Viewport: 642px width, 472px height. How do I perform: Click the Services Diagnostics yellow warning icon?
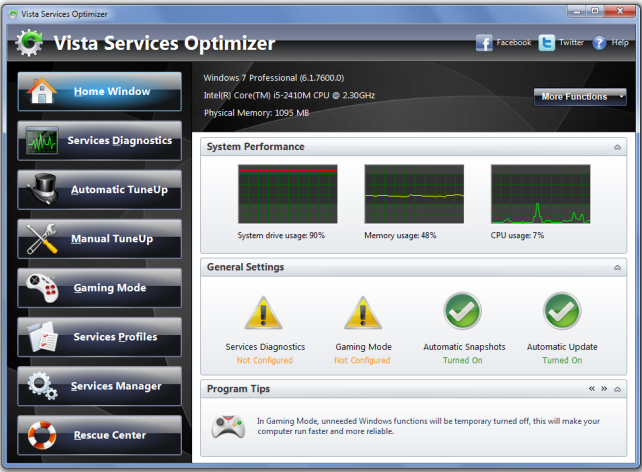(x=263, y=313)
